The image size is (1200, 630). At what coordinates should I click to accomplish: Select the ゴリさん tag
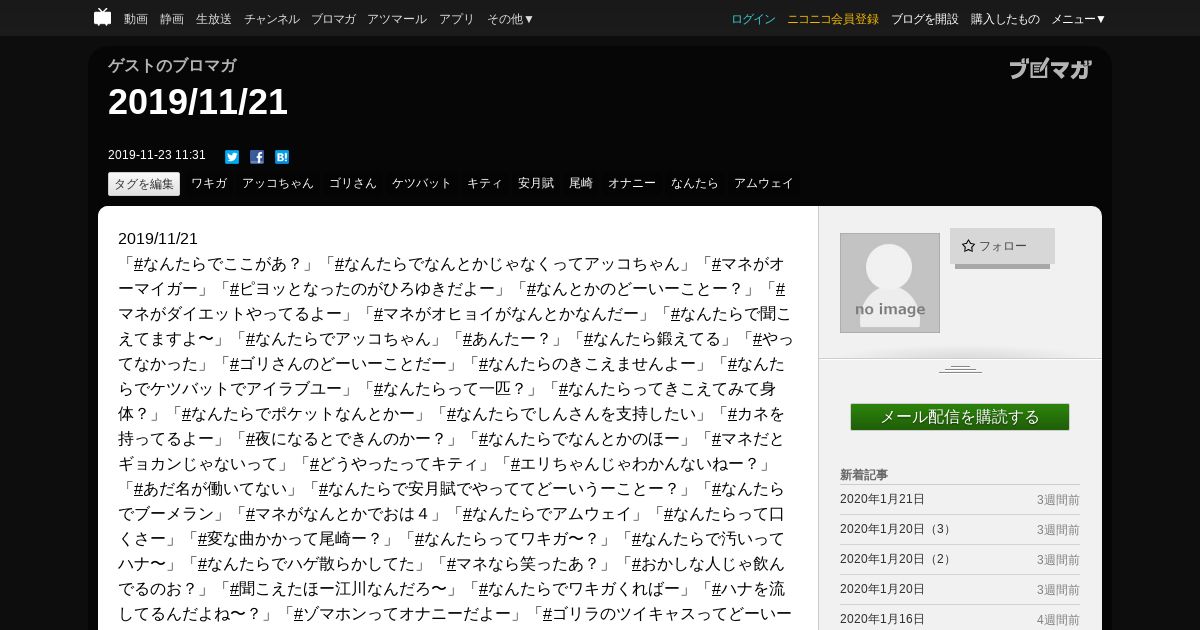[x=353, y=184]
